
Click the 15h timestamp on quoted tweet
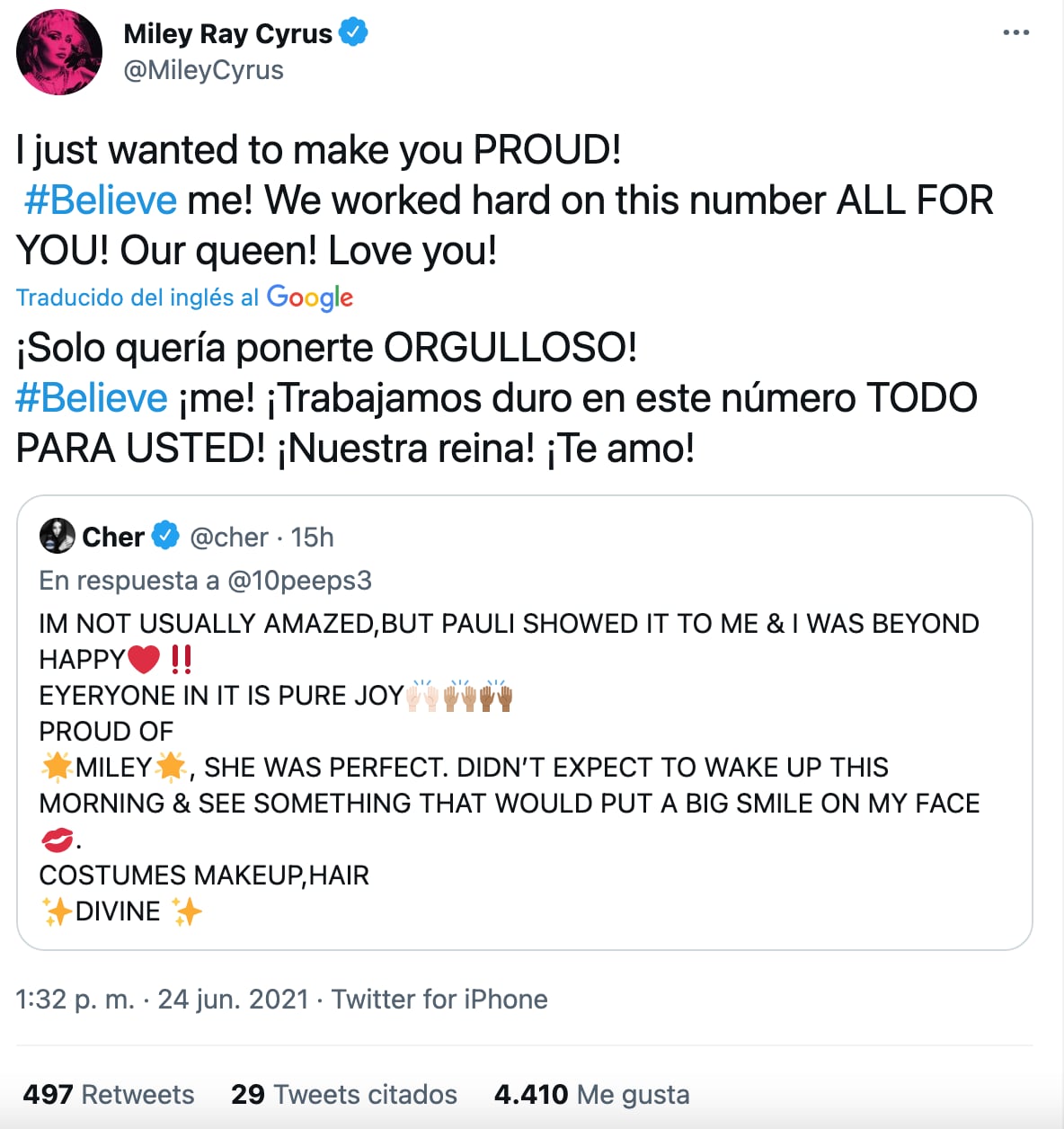(313, 537)
